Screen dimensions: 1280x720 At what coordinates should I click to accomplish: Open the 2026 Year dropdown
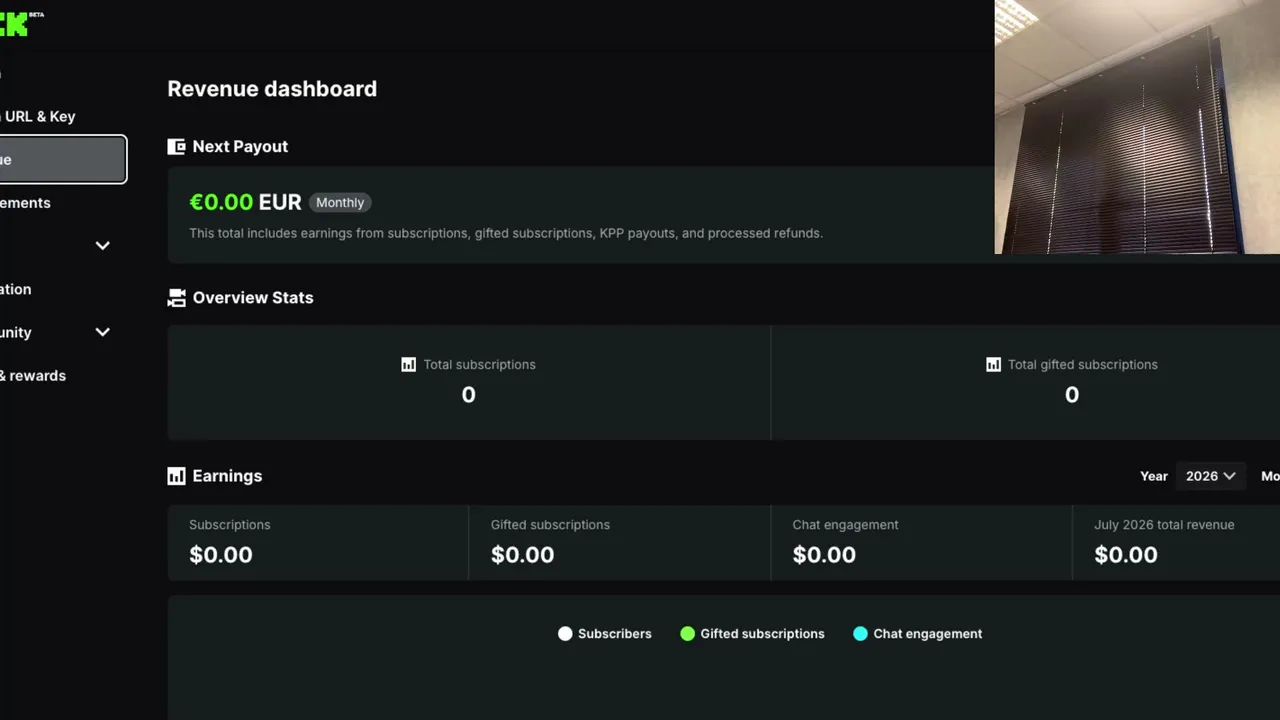coord(1210,476)
